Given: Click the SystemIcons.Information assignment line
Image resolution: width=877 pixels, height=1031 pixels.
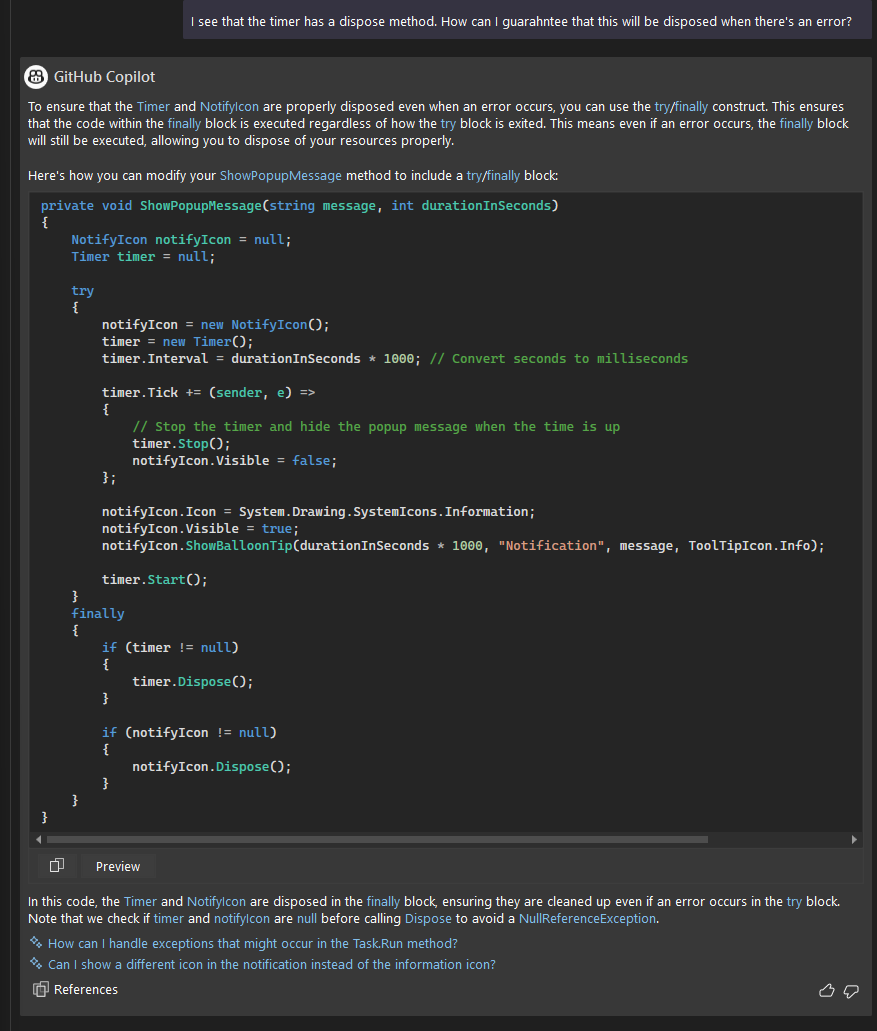Looking at the screenshot, I should click(x=319, y=511).
